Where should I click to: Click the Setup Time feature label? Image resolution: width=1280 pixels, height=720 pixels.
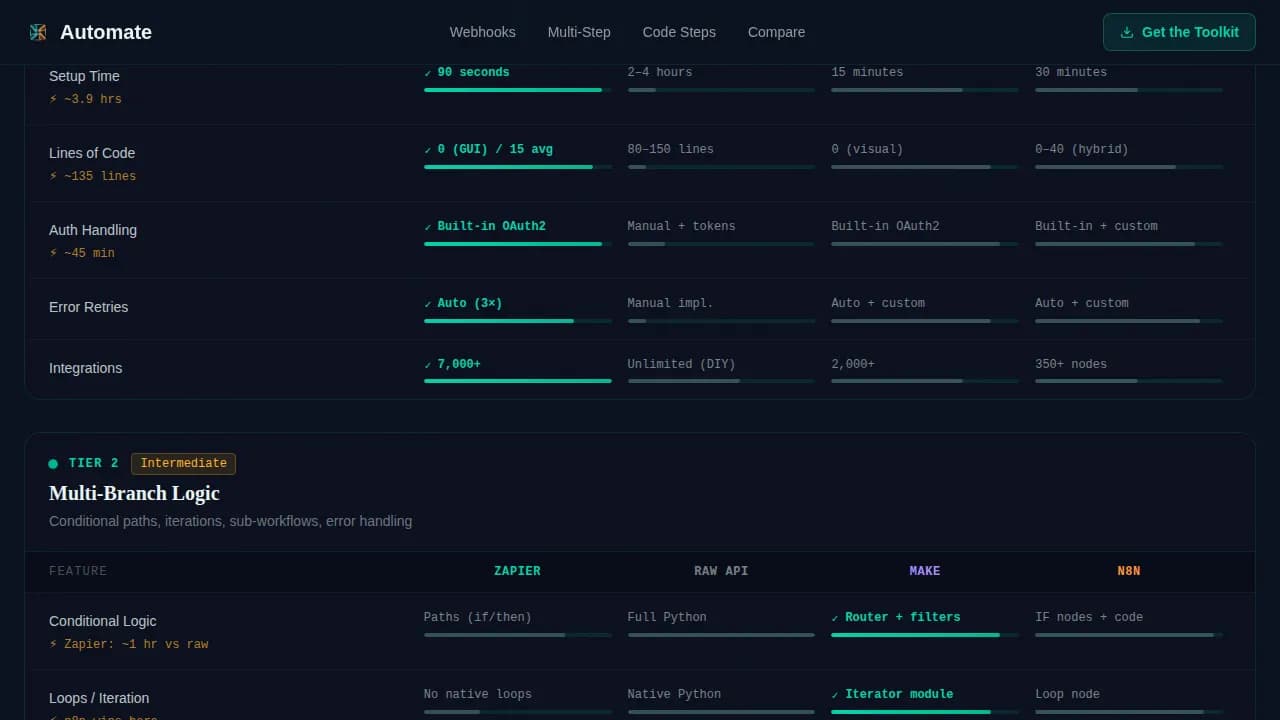[84, 76]
